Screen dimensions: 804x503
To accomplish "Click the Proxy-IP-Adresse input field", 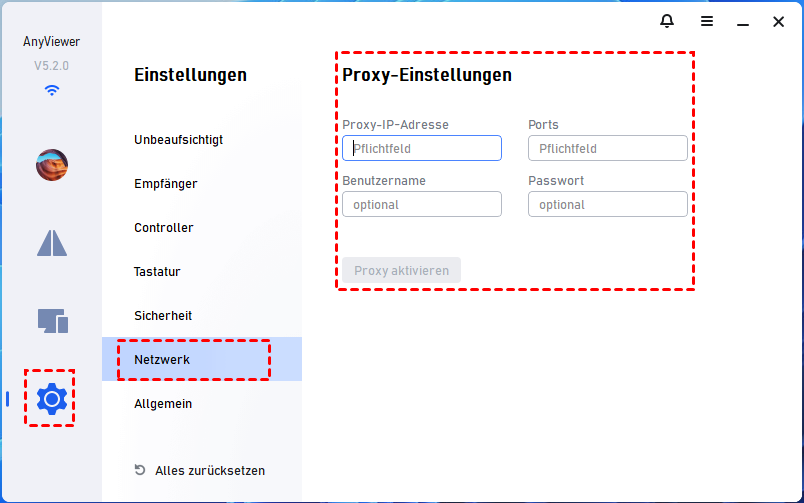I will 422,148.
